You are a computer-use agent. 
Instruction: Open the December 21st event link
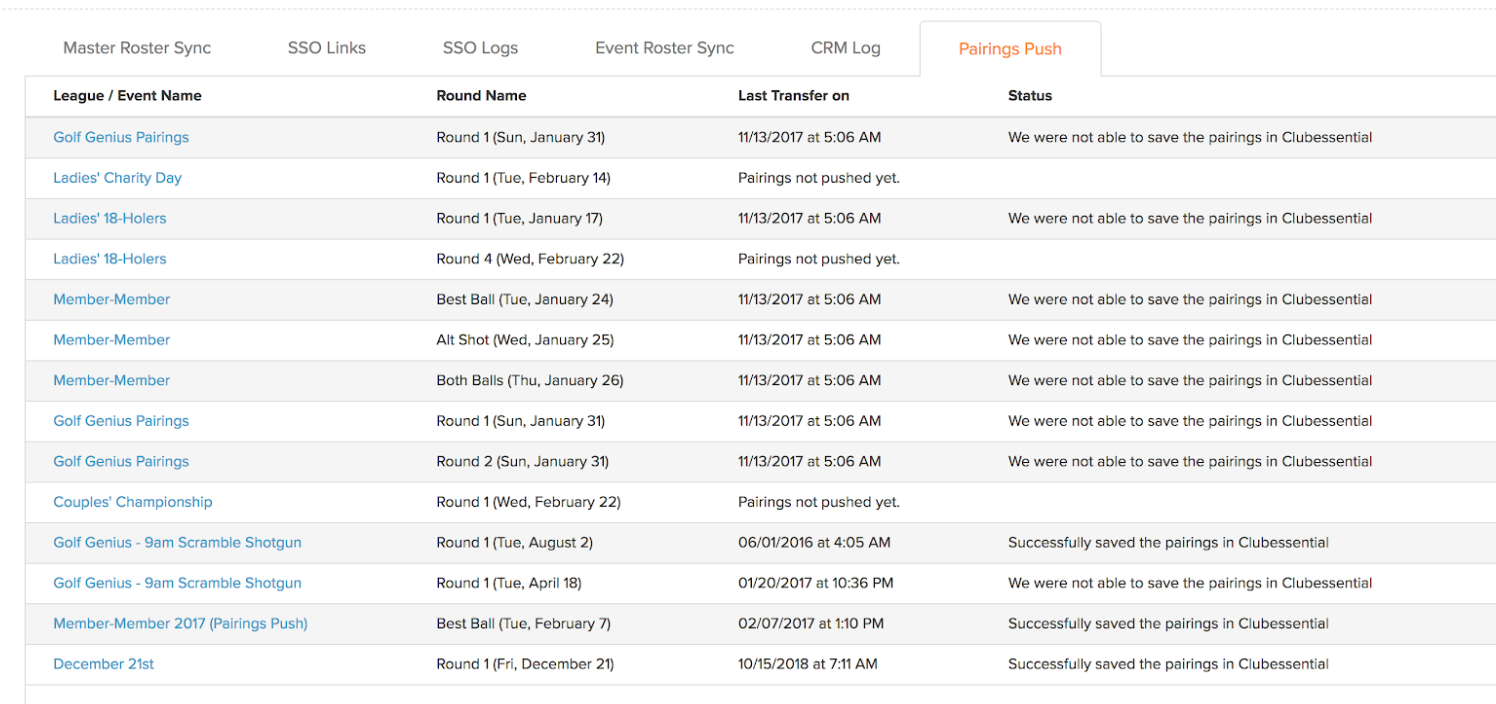click(104, 664)
